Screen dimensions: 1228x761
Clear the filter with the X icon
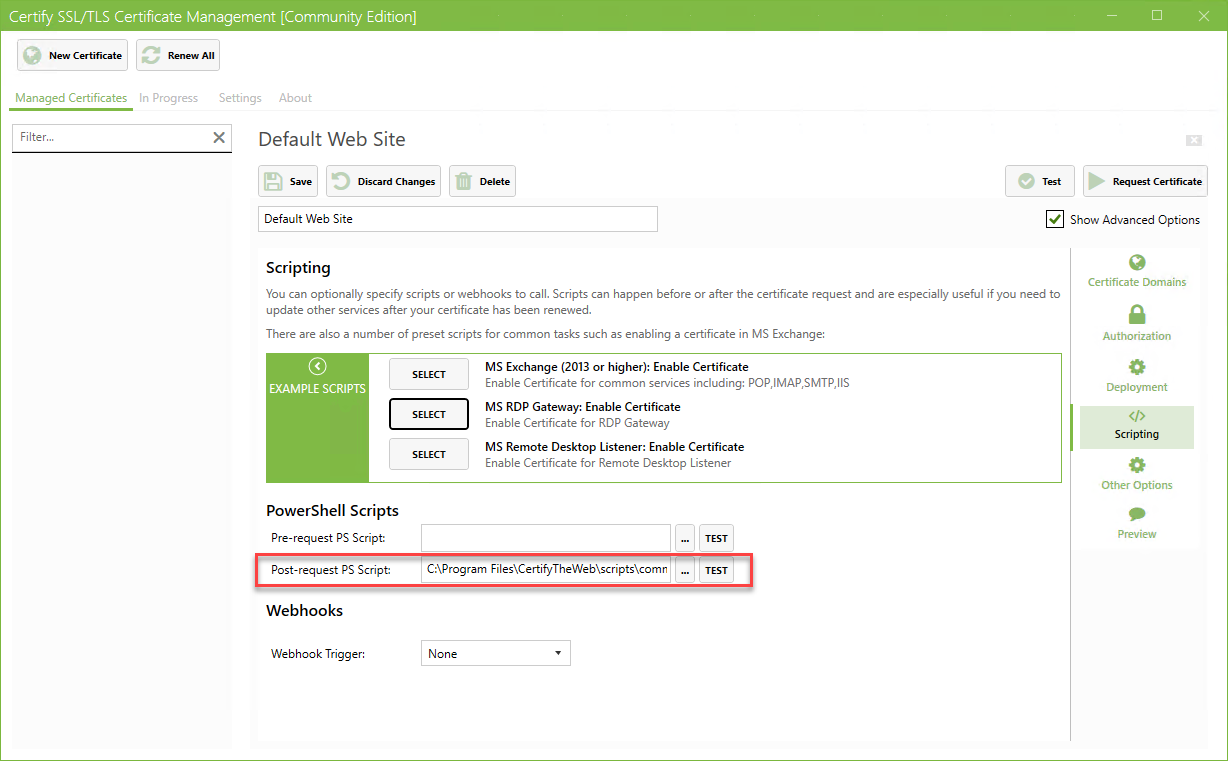(x=219, y=138)
